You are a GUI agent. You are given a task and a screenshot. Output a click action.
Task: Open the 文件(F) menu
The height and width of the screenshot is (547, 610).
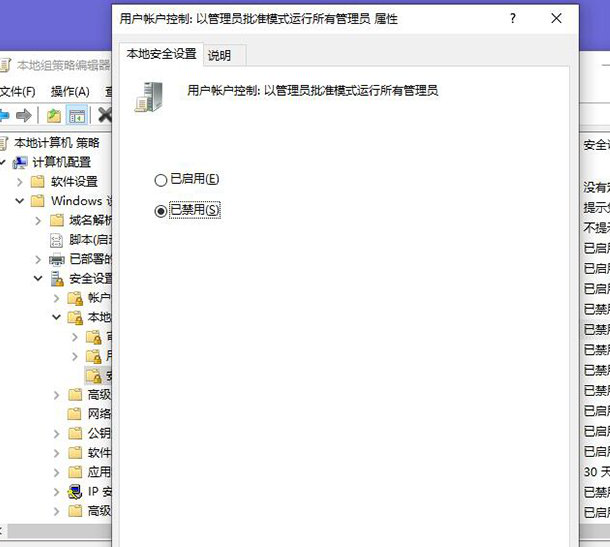click(17, 91)
